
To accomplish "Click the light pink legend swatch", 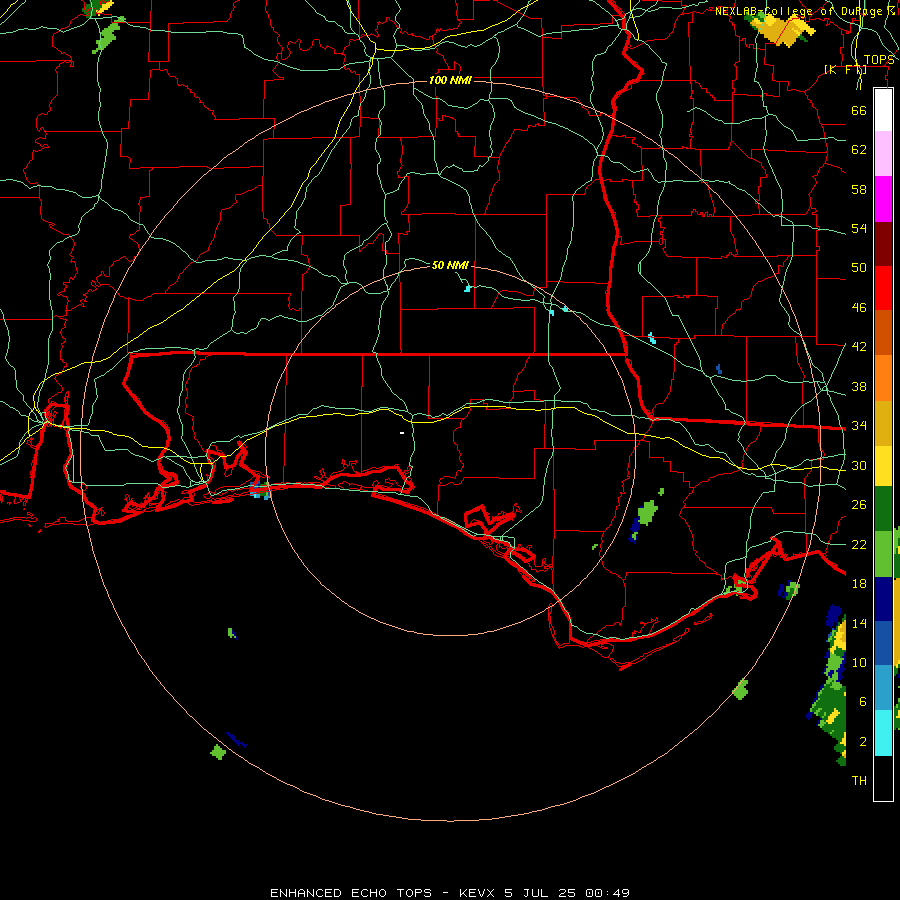I will coord(883,154).
